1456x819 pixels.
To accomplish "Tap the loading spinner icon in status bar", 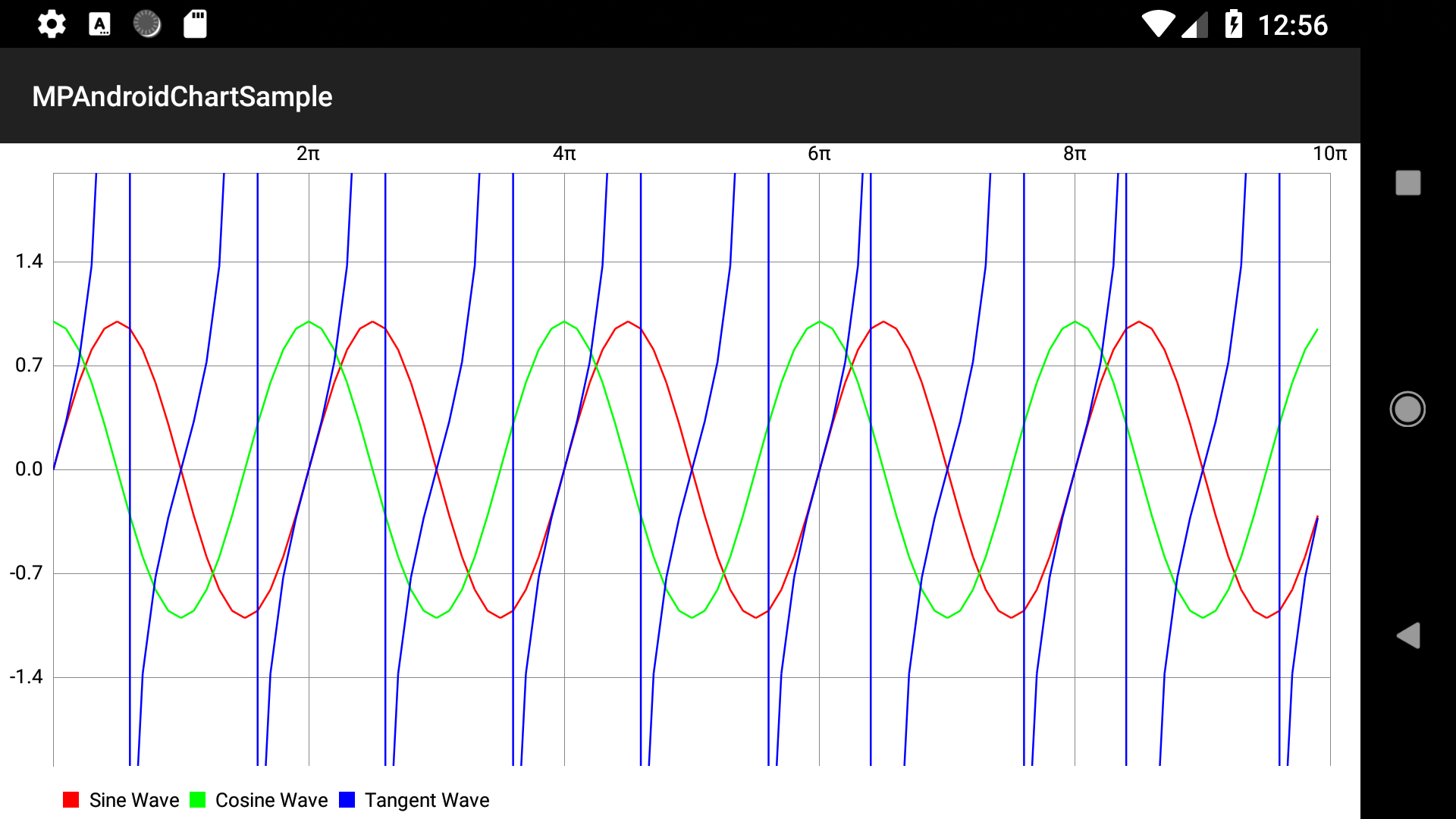I will 146,24.
